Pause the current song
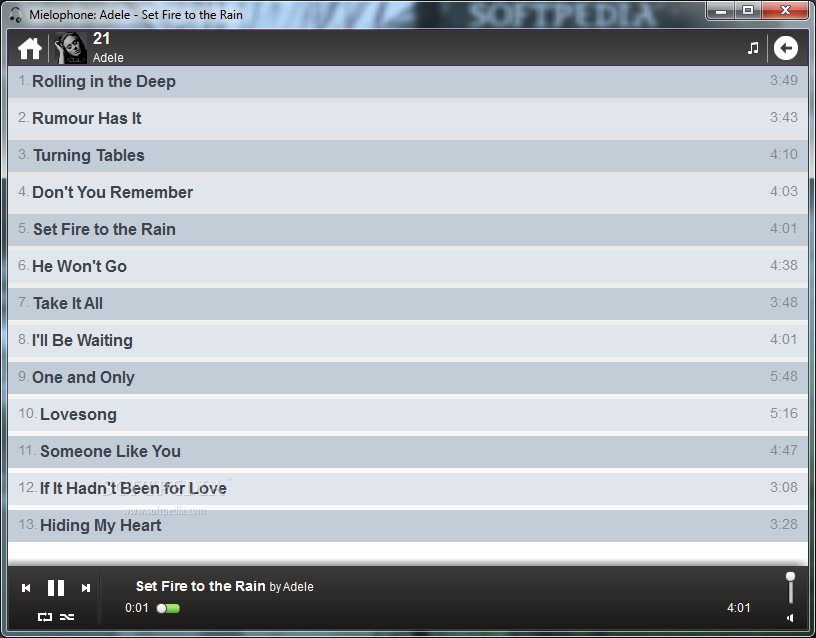This screenshot has width=816, height=638. (56, 588)
